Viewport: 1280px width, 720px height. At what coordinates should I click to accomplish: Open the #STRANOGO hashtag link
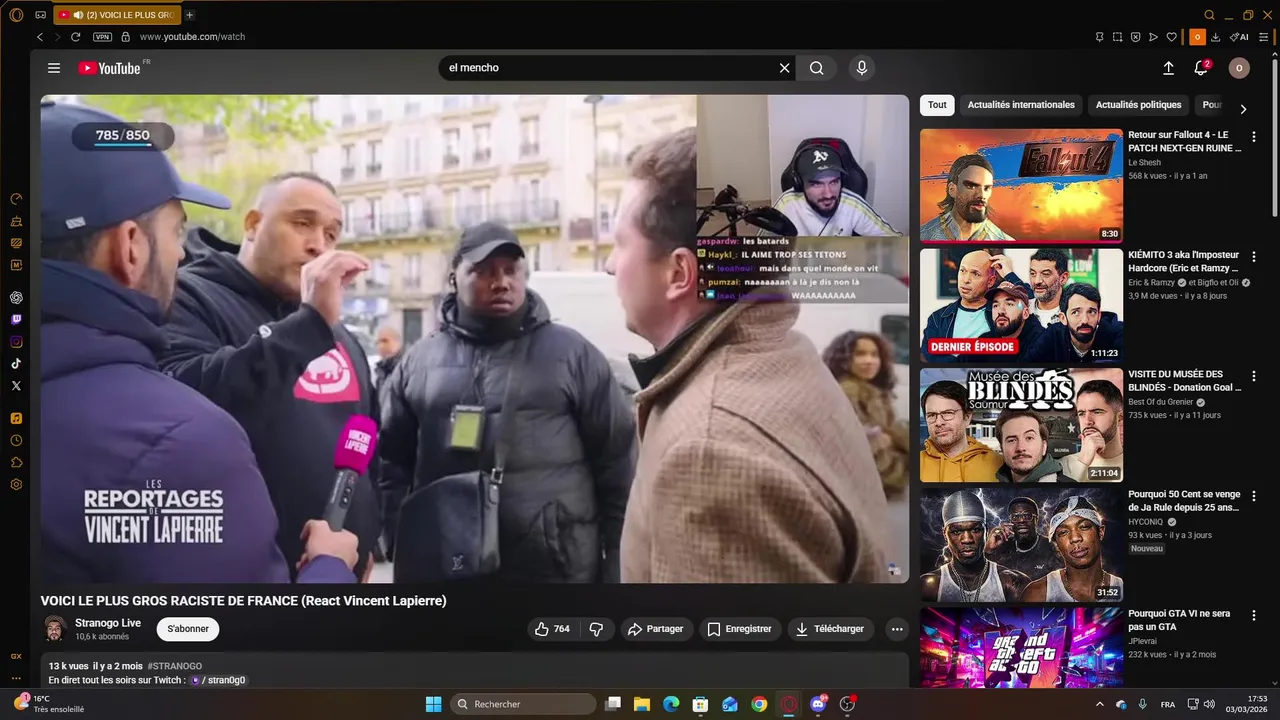tap(175, 666)
